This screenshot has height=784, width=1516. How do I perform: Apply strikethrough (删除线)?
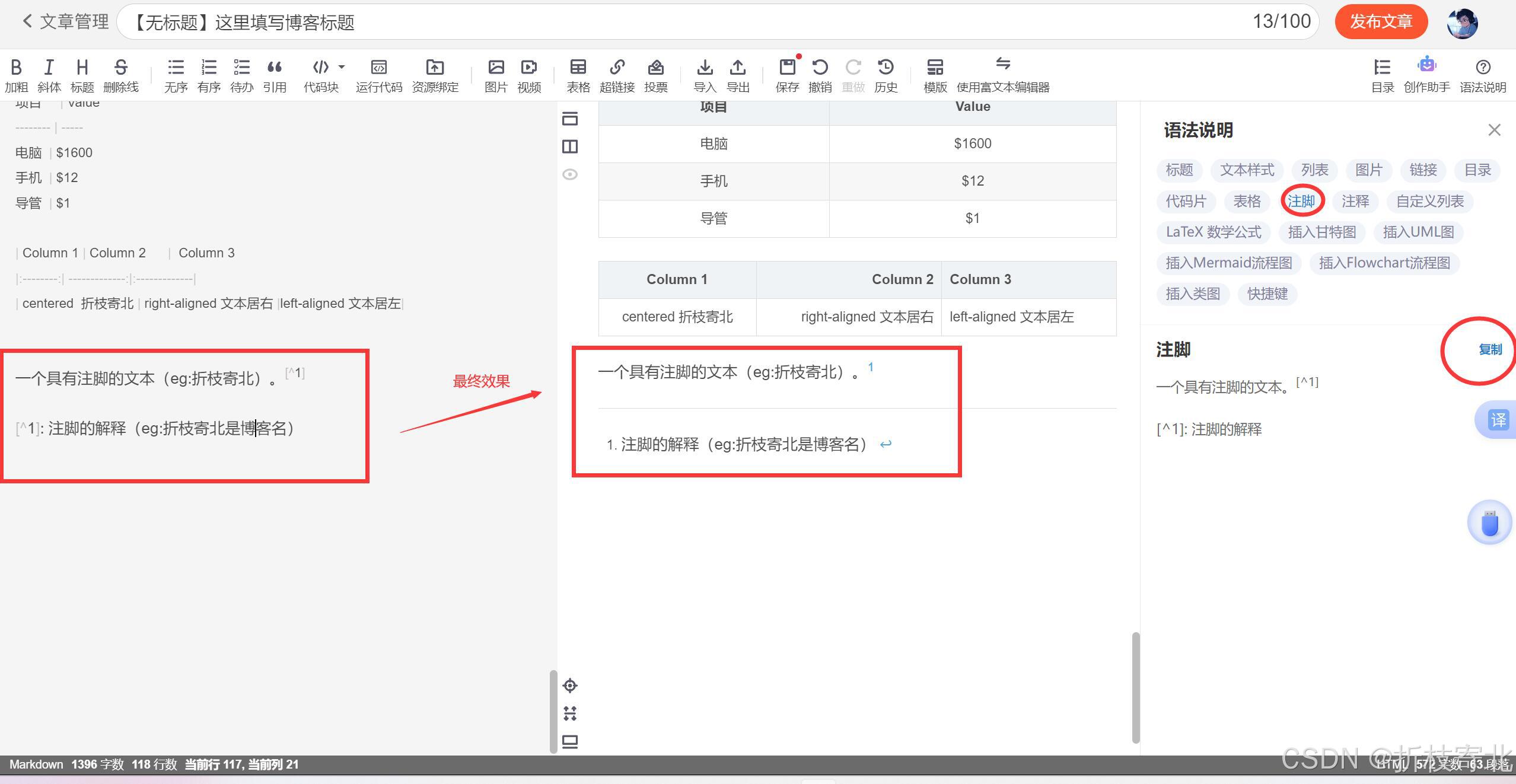point(121,75)
